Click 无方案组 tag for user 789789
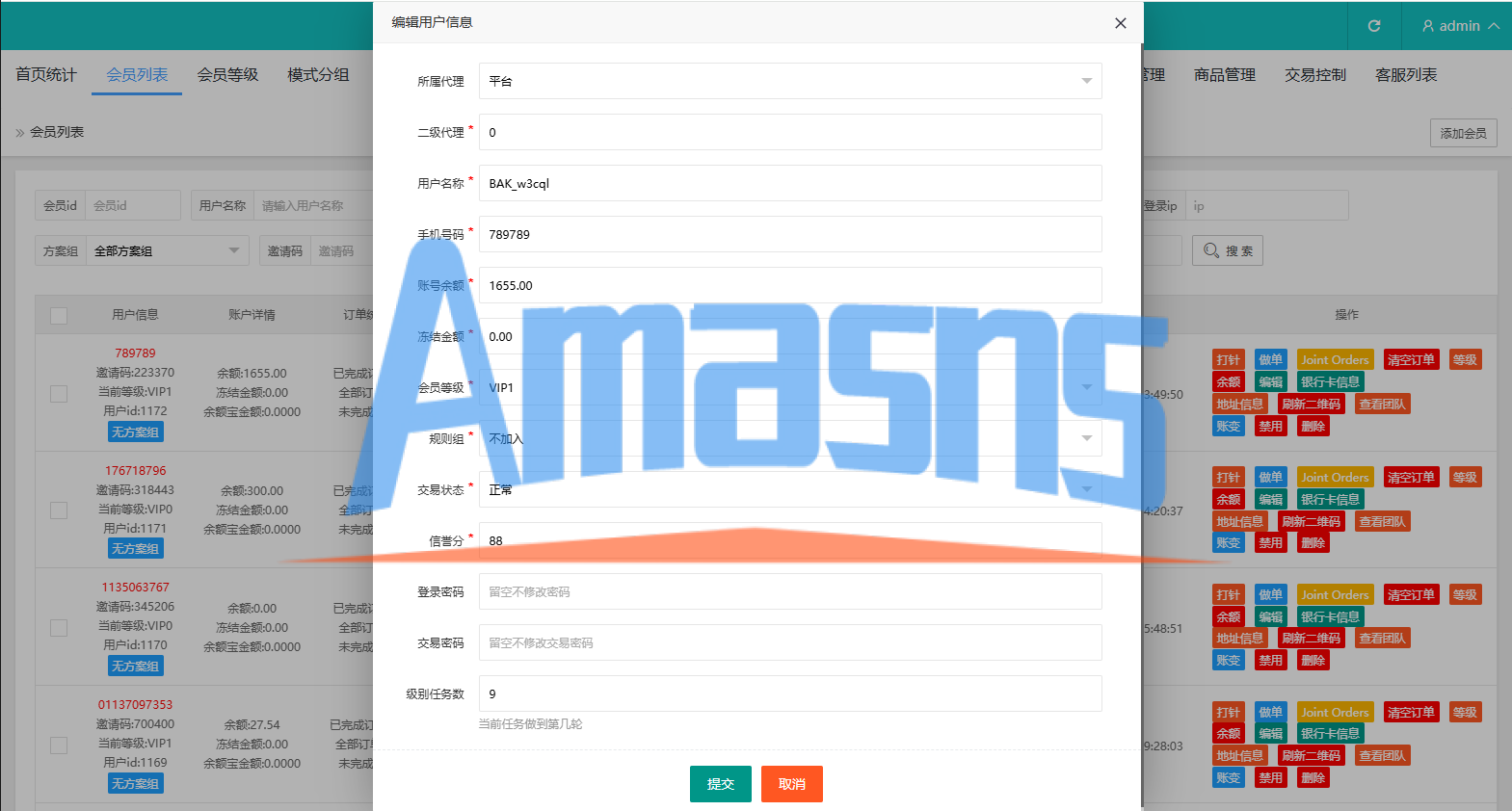This screenshot has width=1512, height=811. click(x=135, y=432)
